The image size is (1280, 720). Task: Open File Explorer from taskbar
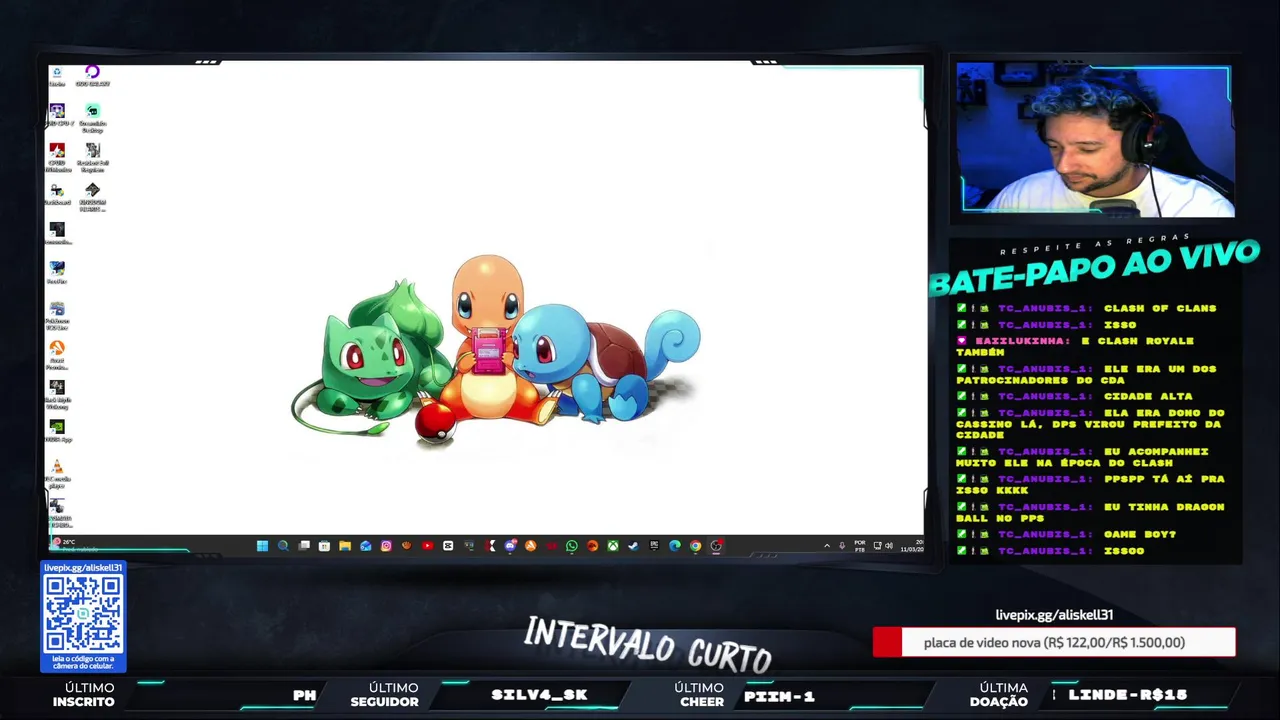pyautogui.click(x=345, y=546)
